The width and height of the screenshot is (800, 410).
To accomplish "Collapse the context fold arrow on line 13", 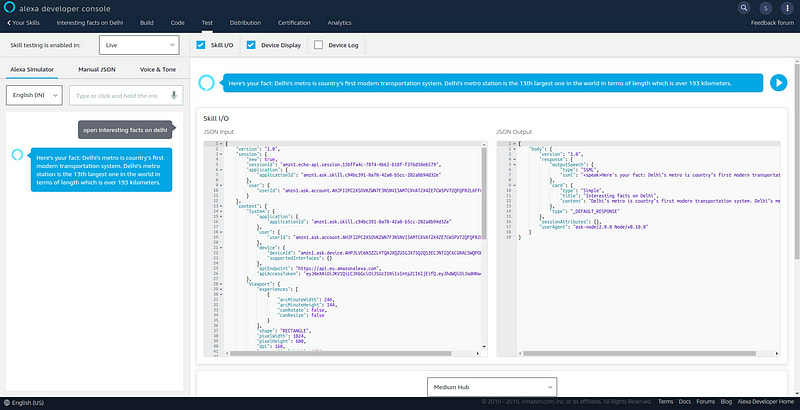I will tap(221, 206).
